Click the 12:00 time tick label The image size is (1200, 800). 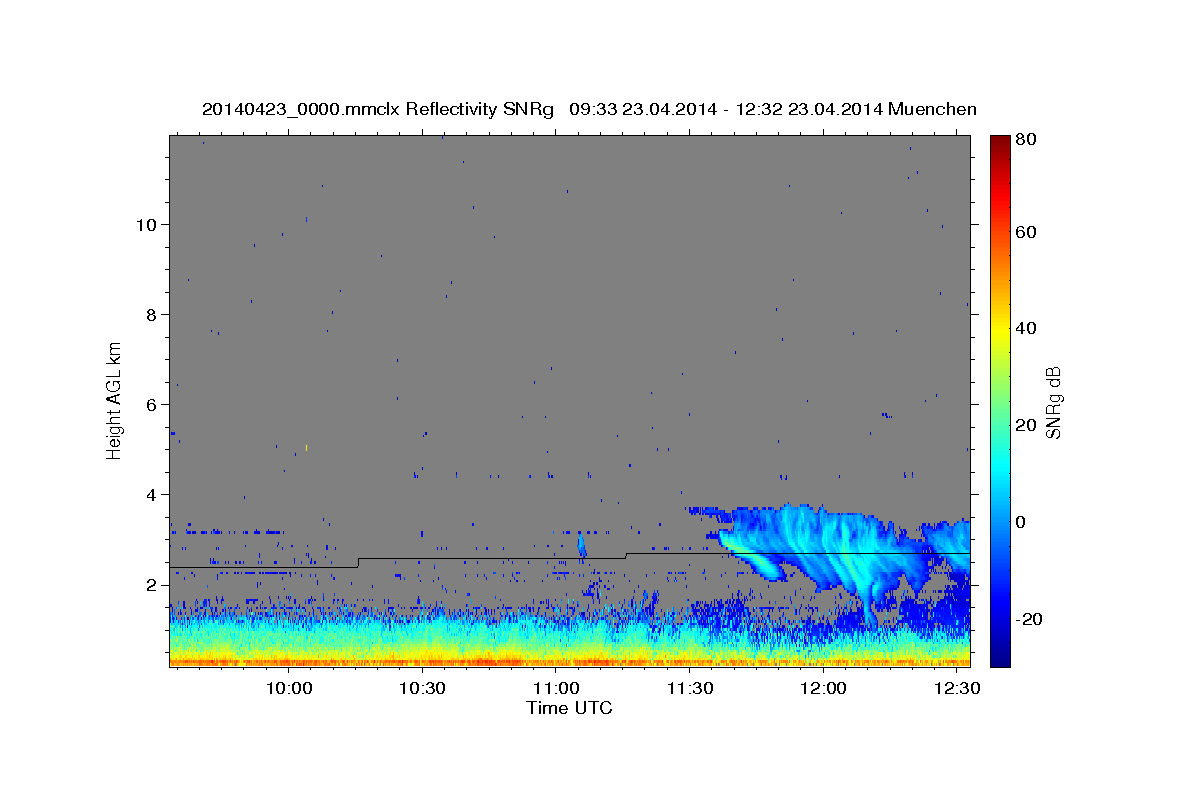click(823, 689)
